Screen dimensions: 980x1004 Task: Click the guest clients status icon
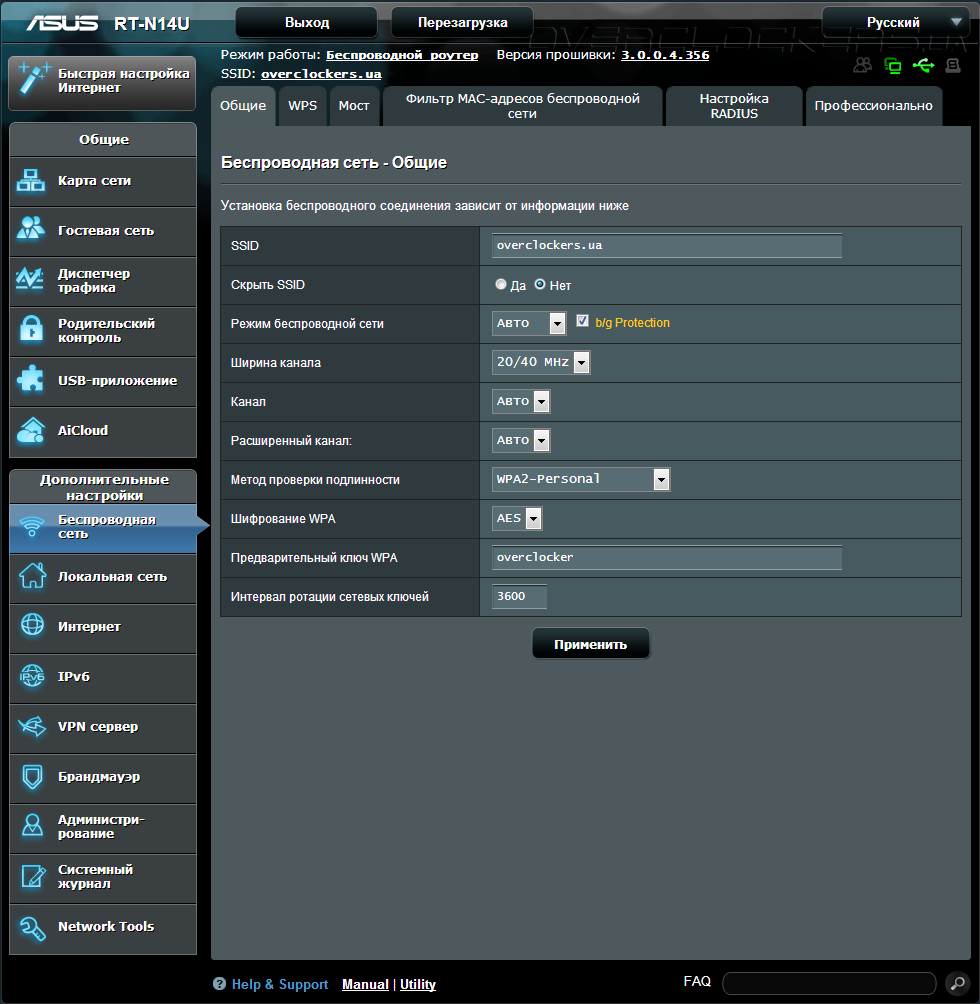863,65
